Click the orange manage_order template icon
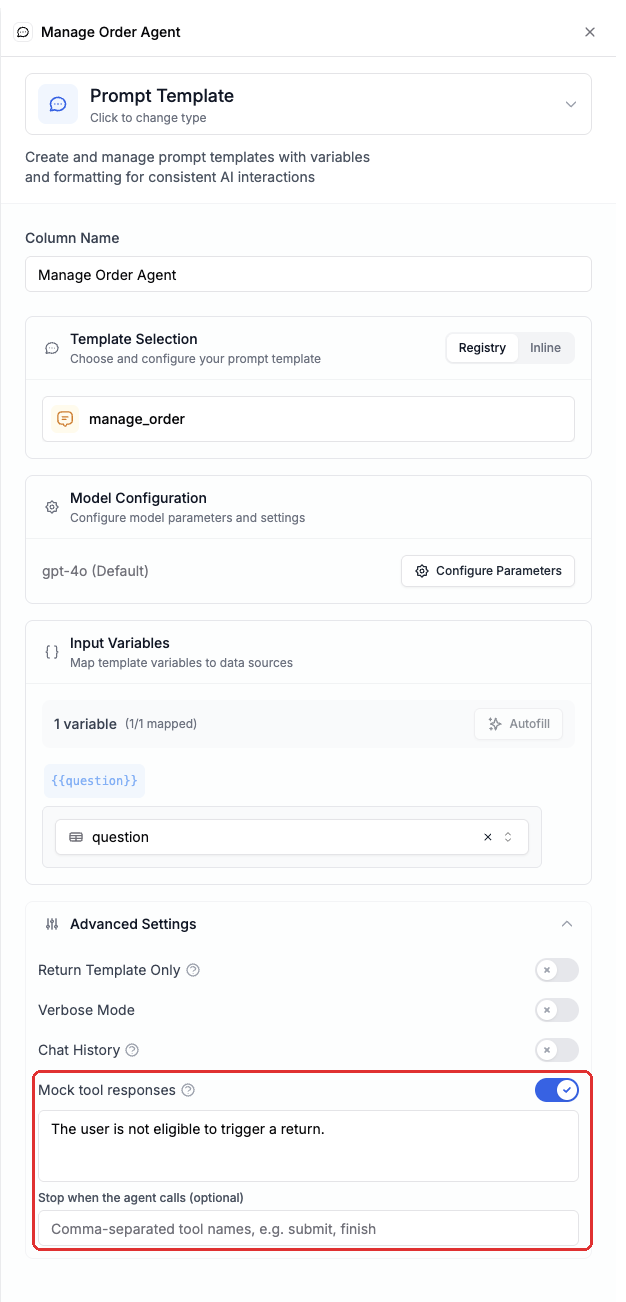Image resolution: width=626 pixels, height=1302 pixels. coord(65,419)
